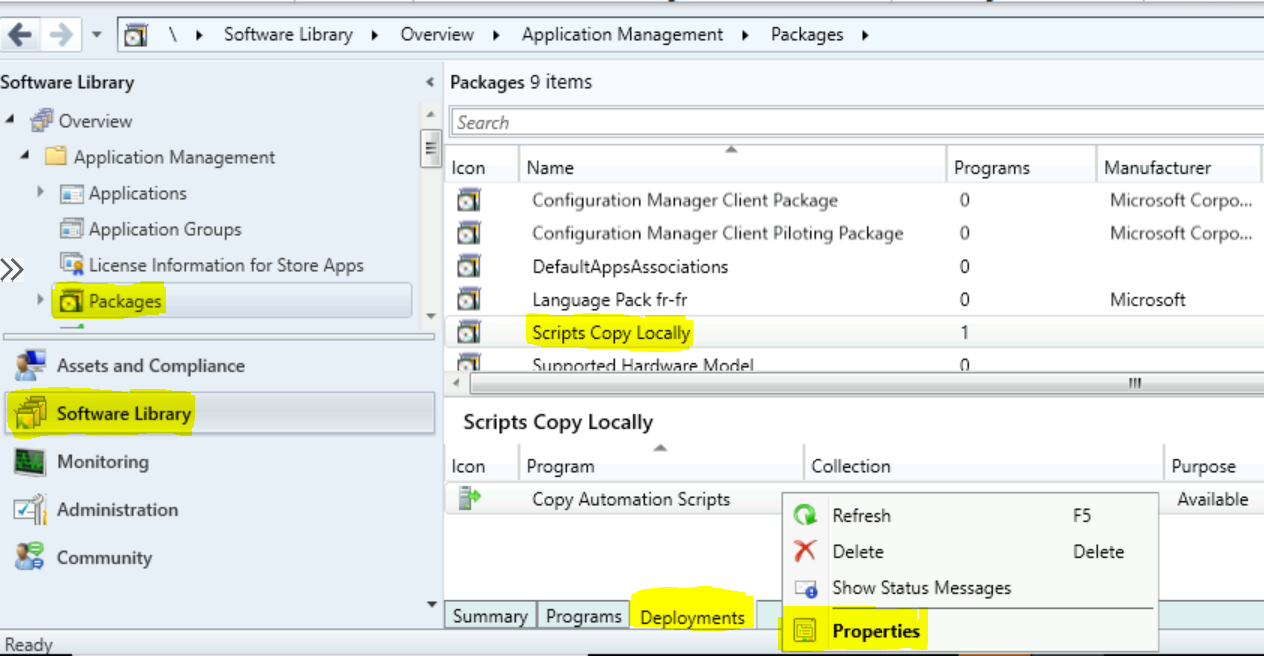Click icon of Scripts Copy Locally package

tap(469, 332)
